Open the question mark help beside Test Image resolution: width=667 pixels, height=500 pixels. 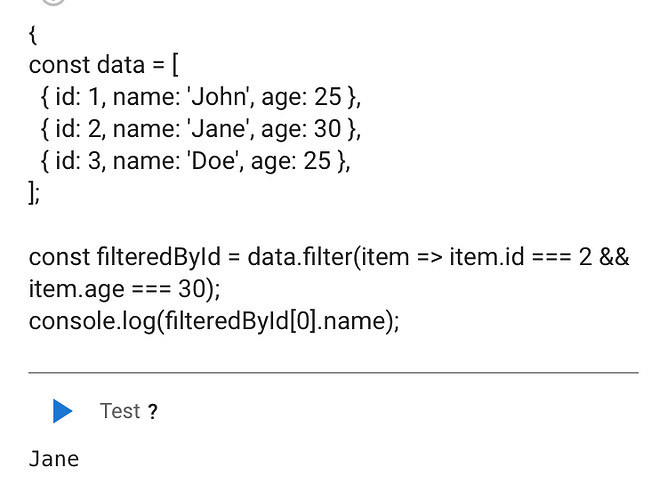(152, 411)
